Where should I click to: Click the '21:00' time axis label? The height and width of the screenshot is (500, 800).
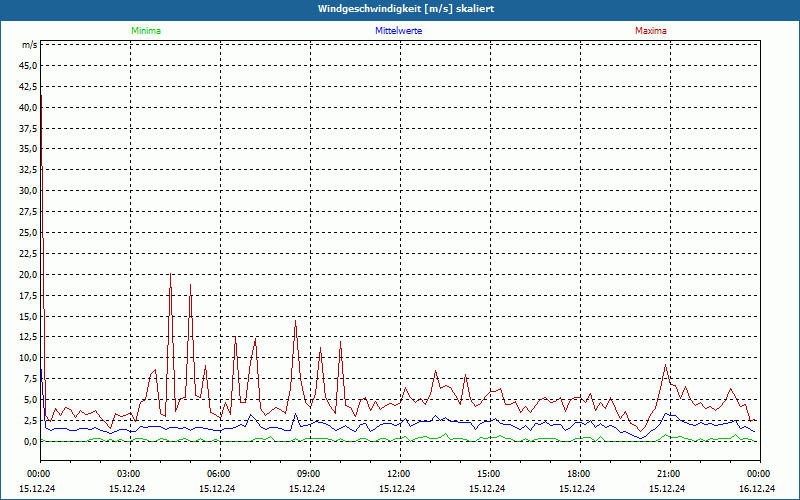pyautogui.click(x=670, y=474)
